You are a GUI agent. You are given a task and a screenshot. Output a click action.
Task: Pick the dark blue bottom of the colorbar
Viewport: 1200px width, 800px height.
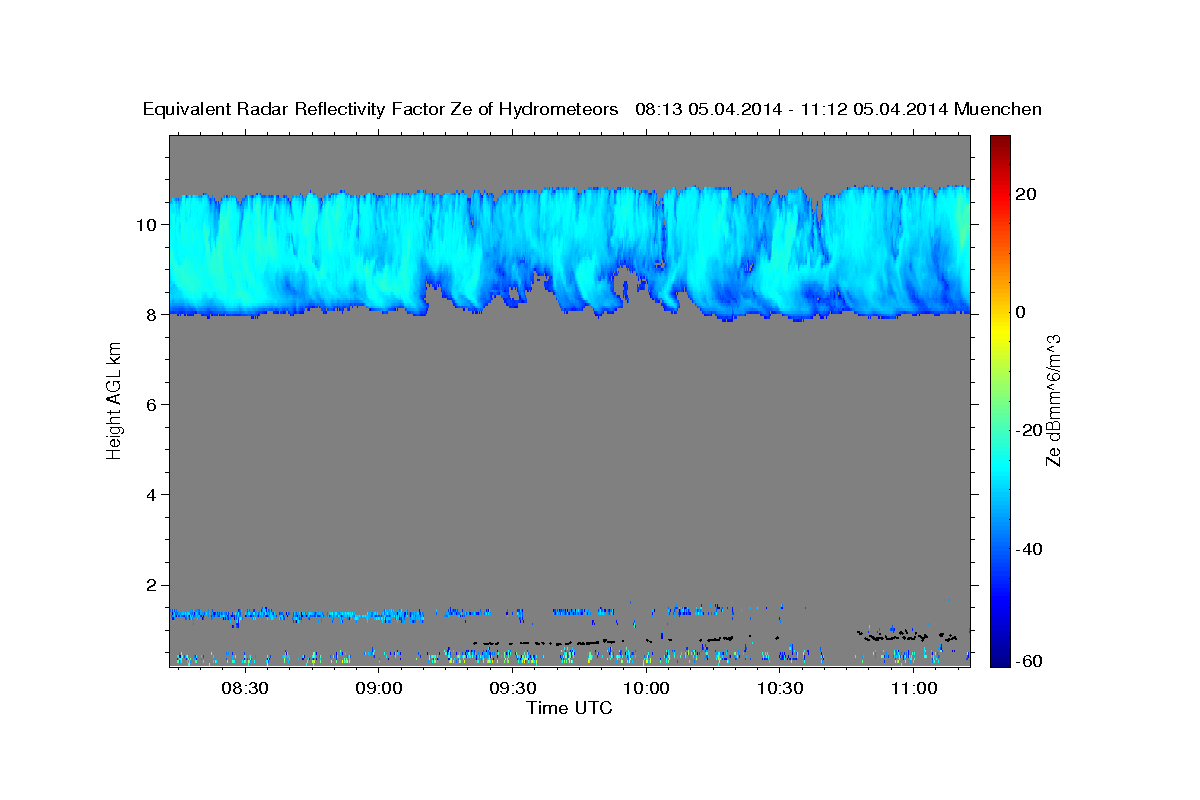[999, 658]
